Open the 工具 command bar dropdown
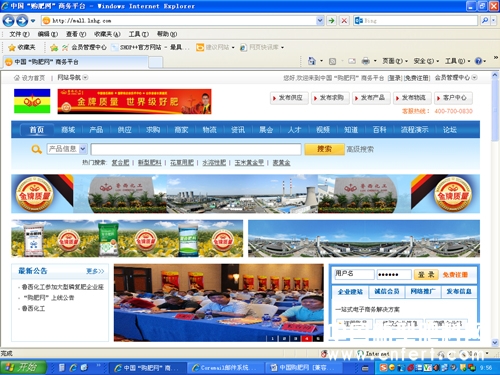500x375 pixels. tap(458, 61)
